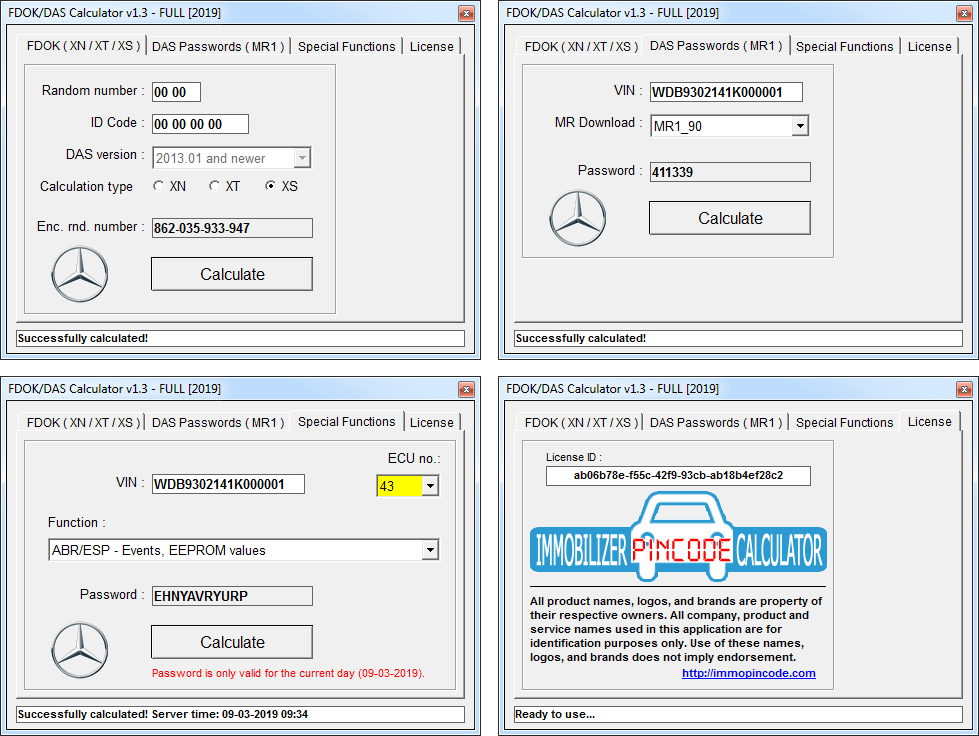The image size is (979, 736).
Task: Close the bottom-right License window
Action: pos(964,390)
